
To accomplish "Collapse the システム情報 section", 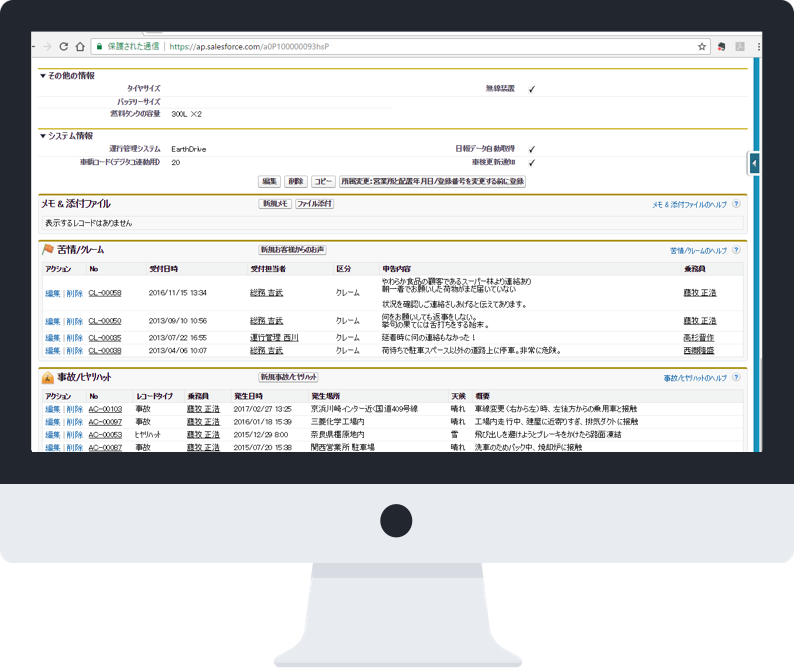I will pos(43,136).
